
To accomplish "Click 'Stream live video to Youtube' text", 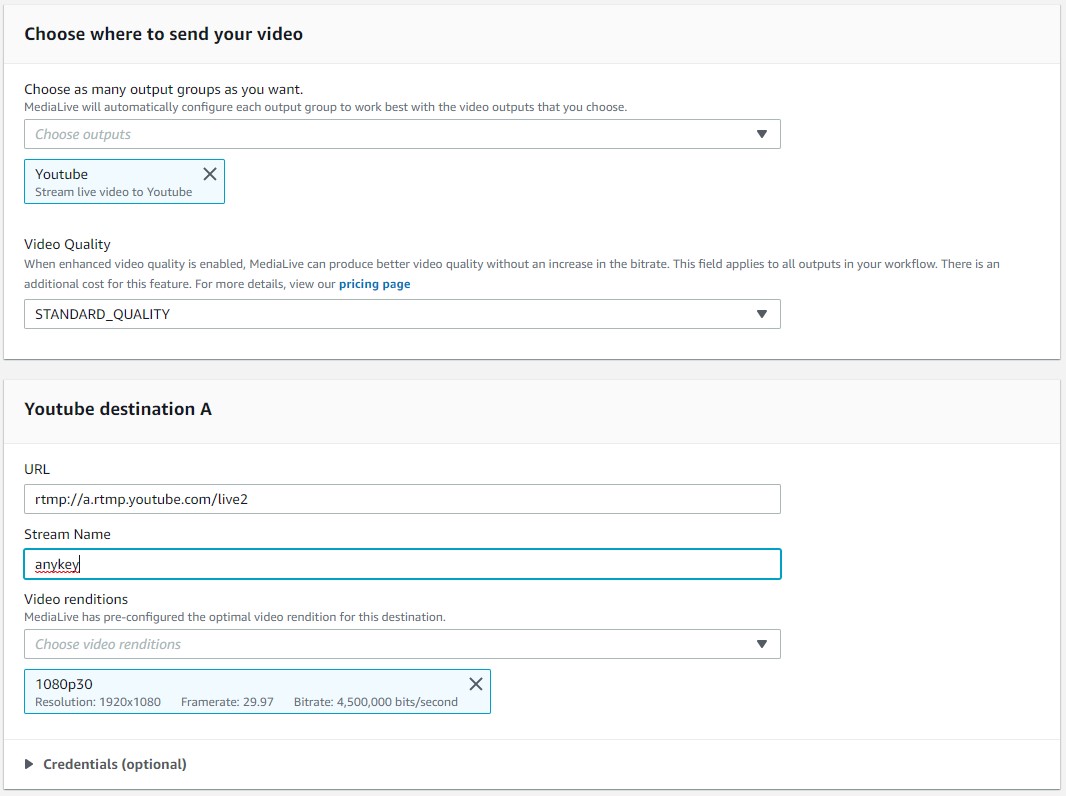I will click(114, 192).
